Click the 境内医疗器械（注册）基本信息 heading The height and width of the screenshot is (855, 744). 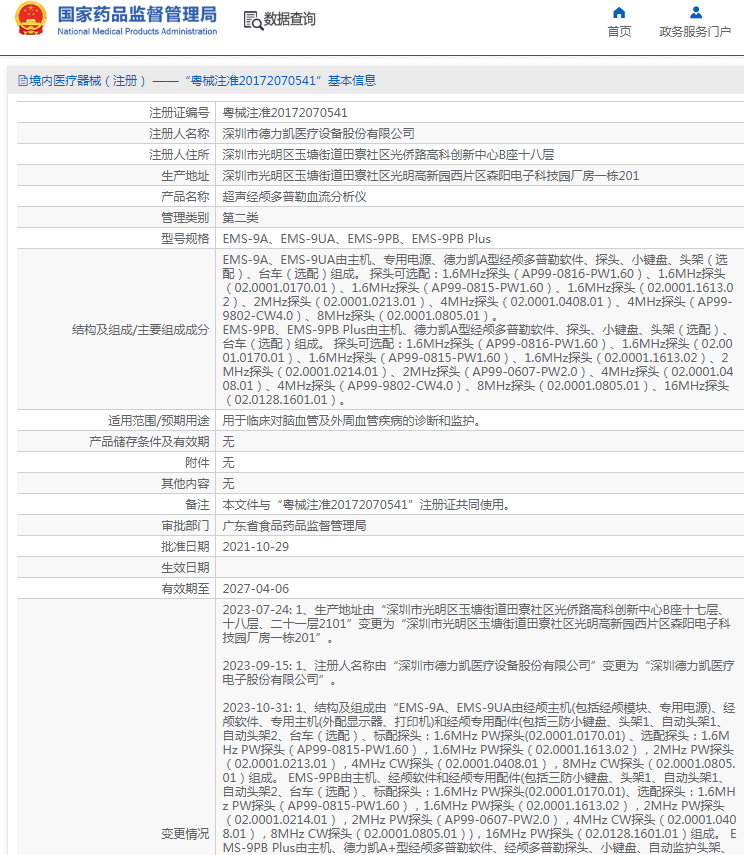click(197, 81)
